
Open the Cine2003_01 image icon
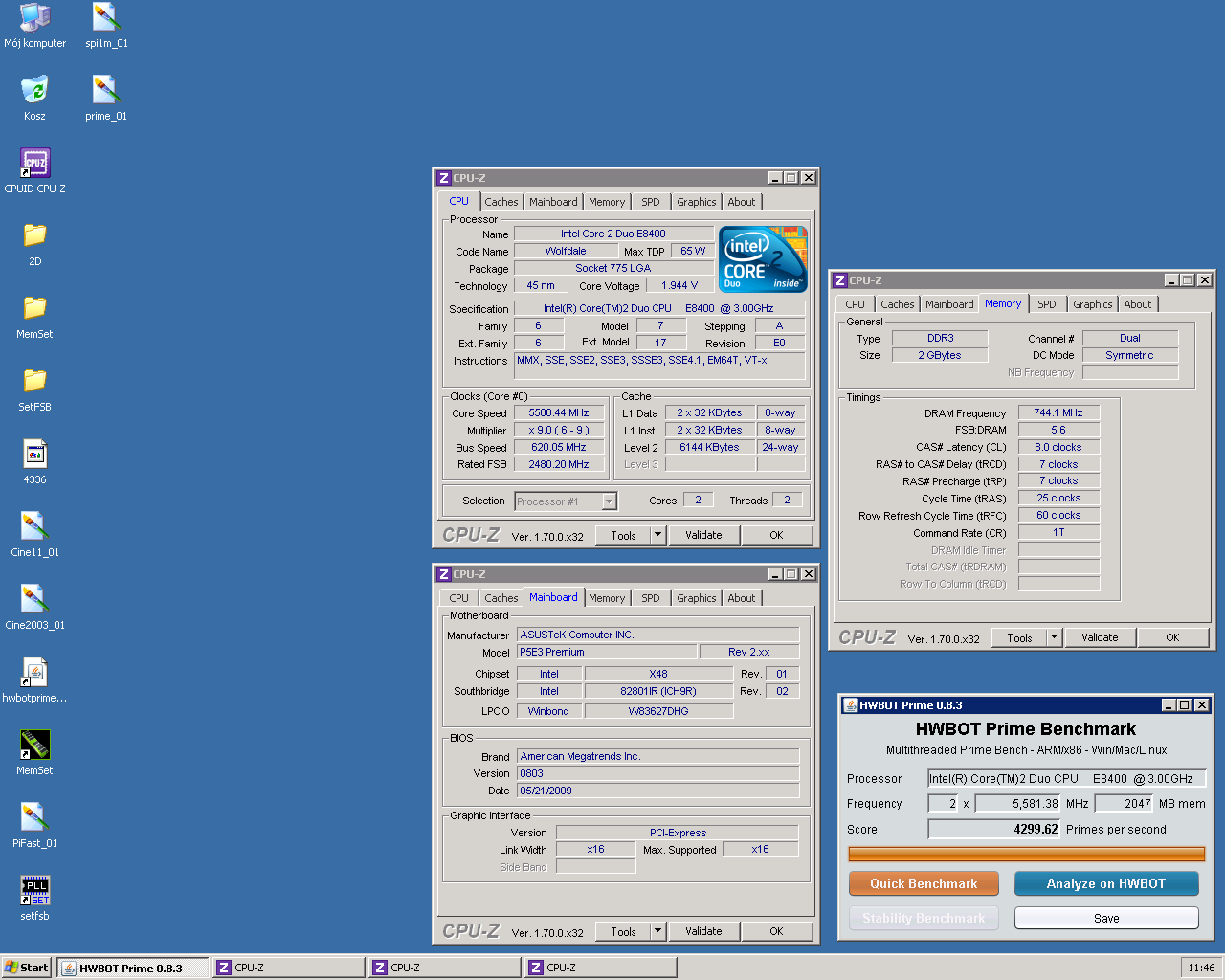(x=34, y=608)
